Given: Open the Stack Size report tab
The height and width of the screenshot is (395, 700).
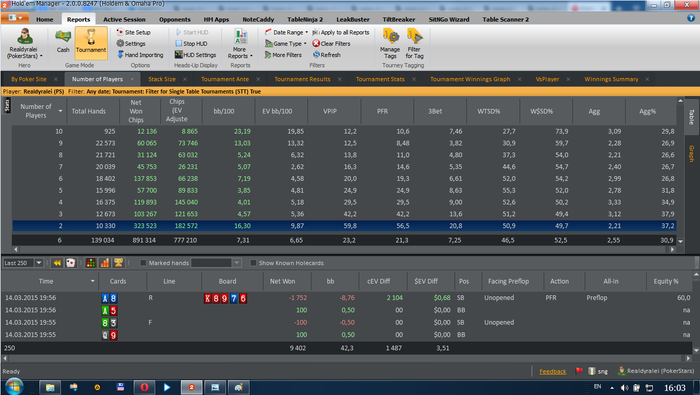Looking at the screenshot, I should pos(162,79).
